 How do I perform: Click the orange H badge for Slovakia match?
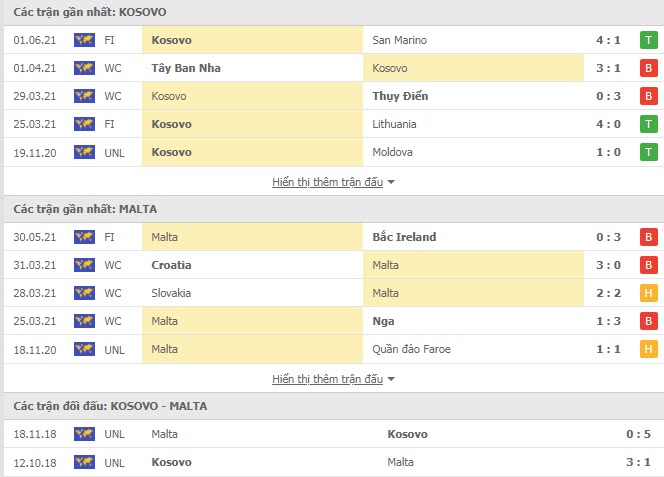pos(648,293)
